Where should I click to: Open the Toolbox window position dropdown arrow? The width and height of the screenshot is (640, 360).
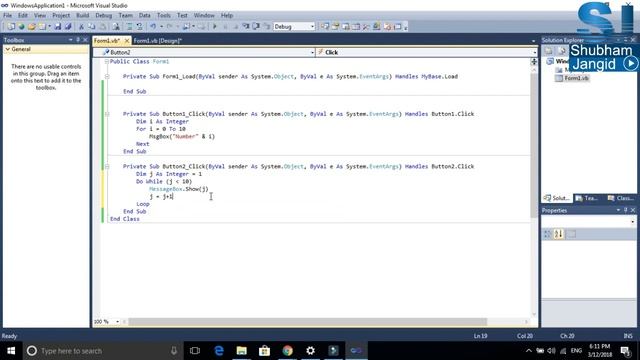click(x=70, y=40)
